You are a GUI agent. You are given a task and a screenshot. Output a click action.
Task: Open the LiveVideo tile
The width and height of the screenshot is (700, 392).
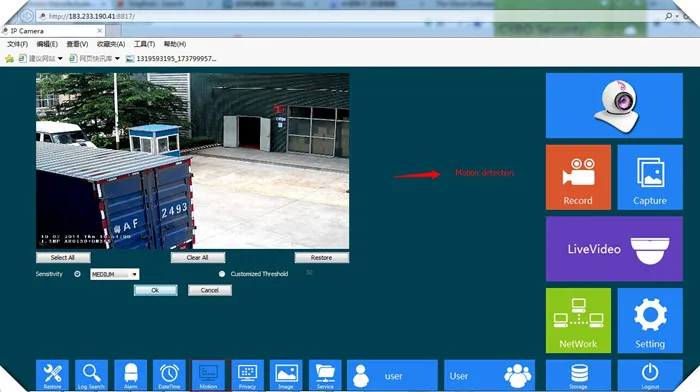[614, 249]
